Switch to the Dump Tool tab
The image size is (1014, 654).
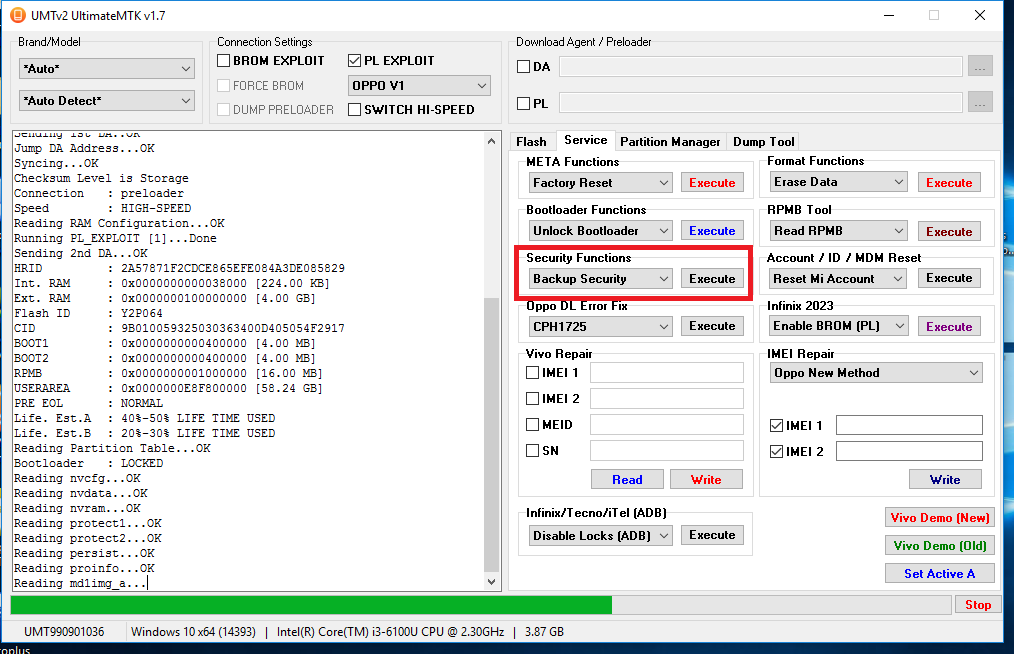tap(763, 142)
